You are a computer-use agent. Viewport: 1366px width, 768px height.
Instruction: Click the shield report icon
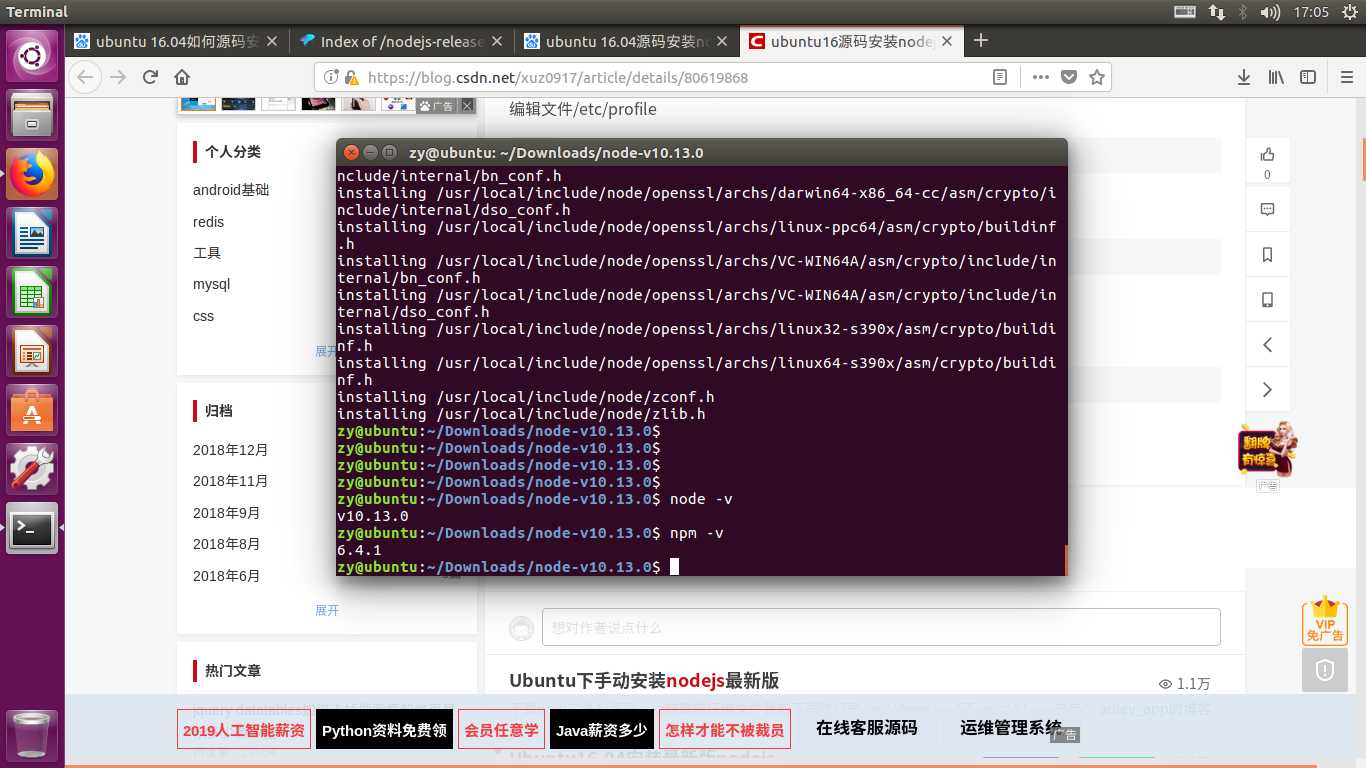(x=1325, y=670)
